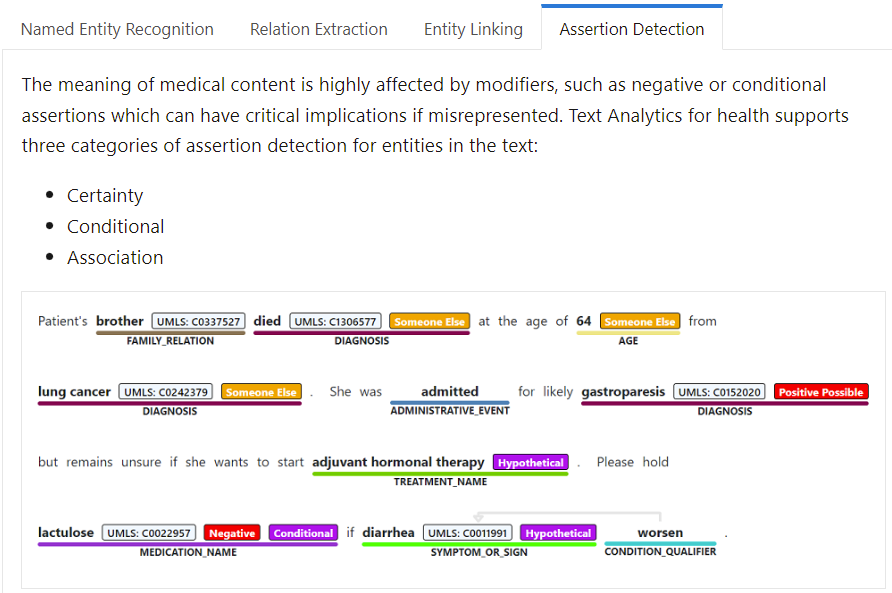Click the UMLS: C0011991 diarrhea badge
This screenshot has width=892, height=593.
pyautogui.click(x=468, y=533)
